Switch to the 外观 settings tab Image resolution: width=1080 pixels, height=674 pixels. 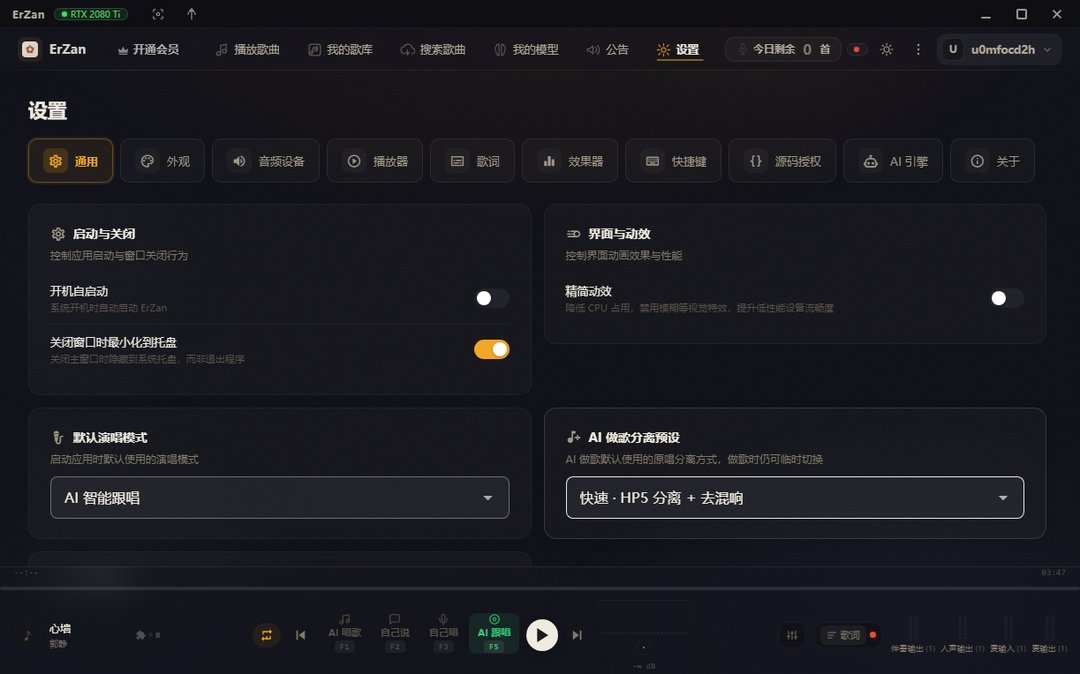[x=163, y=161]
